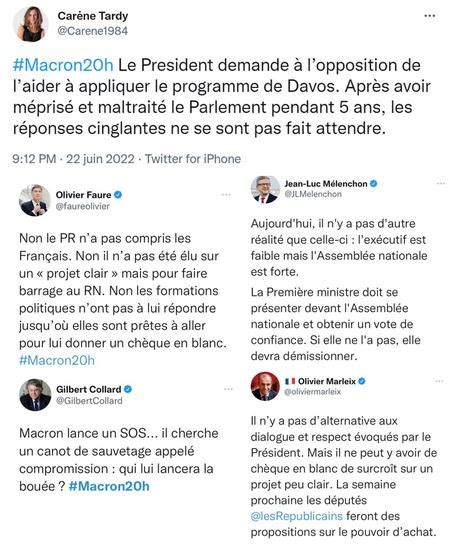This screenshot has width=459, height=549.
Task: Click Gilbert Collard's verified badge
Action: 128,389
